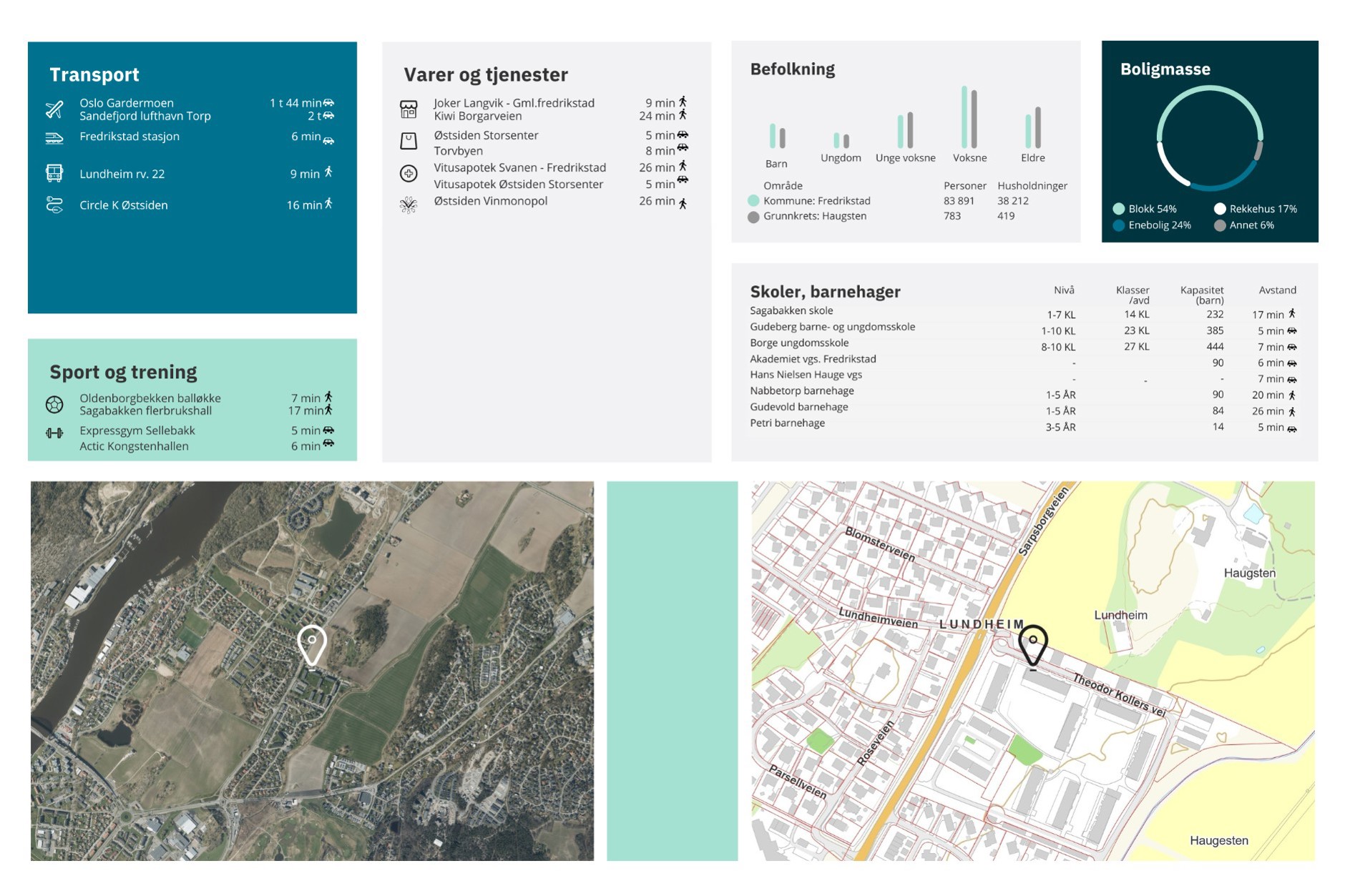Viewport: 1345px width, 896px height.
Task: Click the Boligmasse donut chart
Action: click(1209, 138)
